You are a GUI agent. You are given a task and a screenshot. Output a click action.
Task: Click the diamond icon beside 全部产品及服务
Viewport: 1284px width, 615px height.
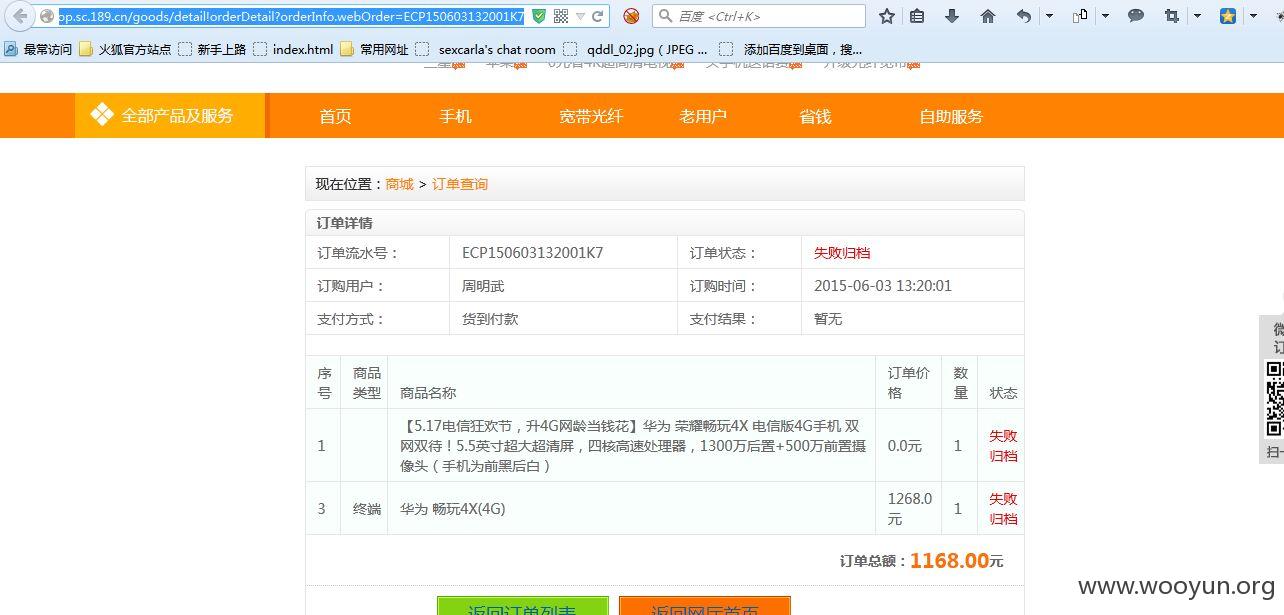pos(102,115)
